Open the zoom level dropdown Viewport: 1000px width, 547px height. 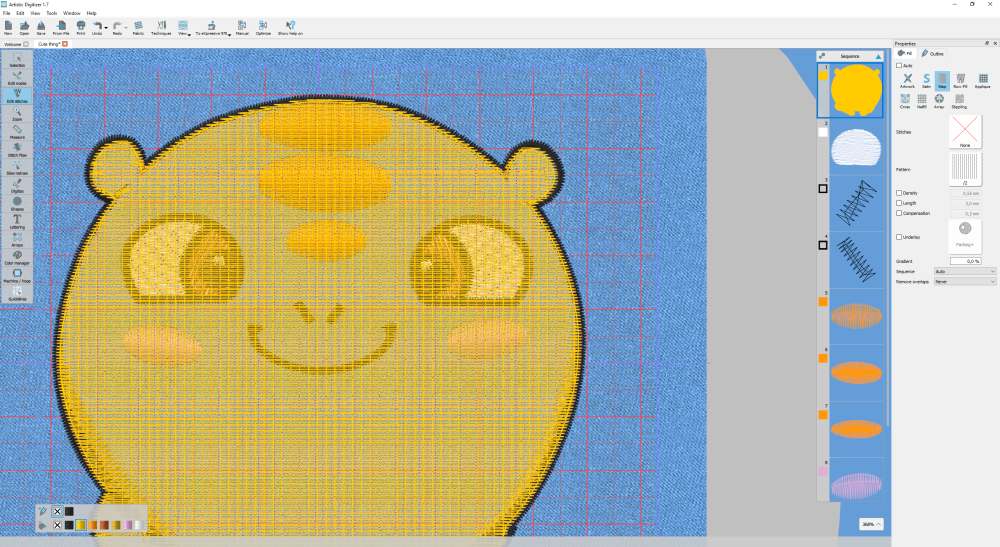870,524
